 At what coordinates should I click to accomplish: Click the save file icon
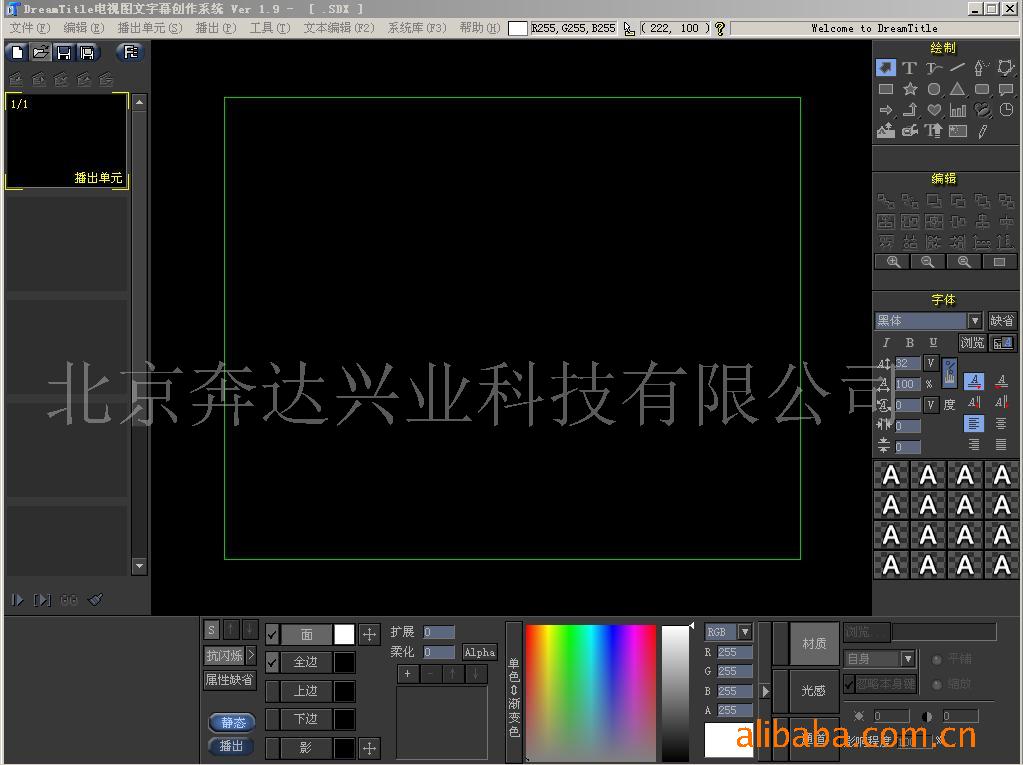(x=63, y=52)
